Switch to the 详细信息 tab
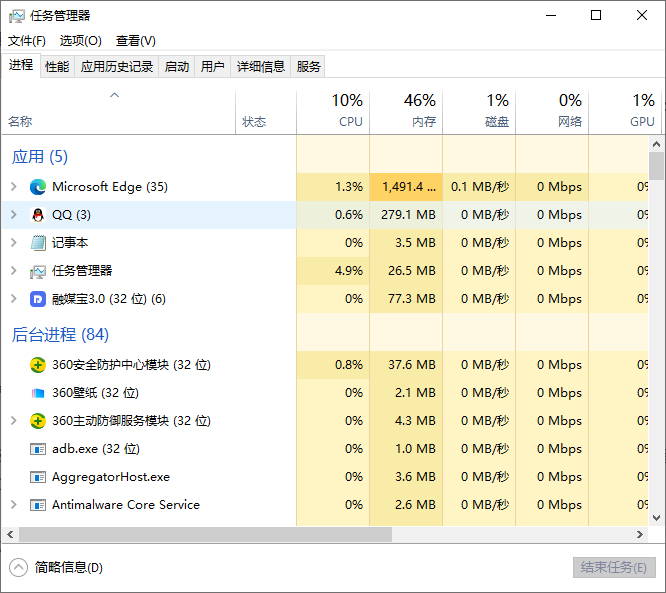This screenshot has height=593, width=666. coord(260,67)
